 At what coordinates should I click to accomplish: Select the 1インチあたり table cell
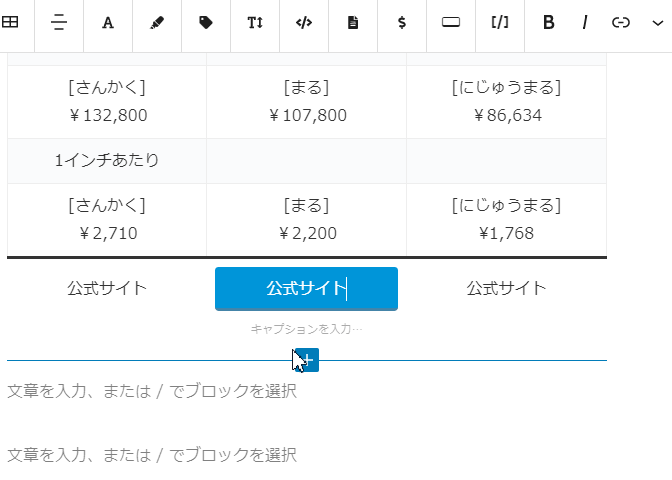pos(107,160)
